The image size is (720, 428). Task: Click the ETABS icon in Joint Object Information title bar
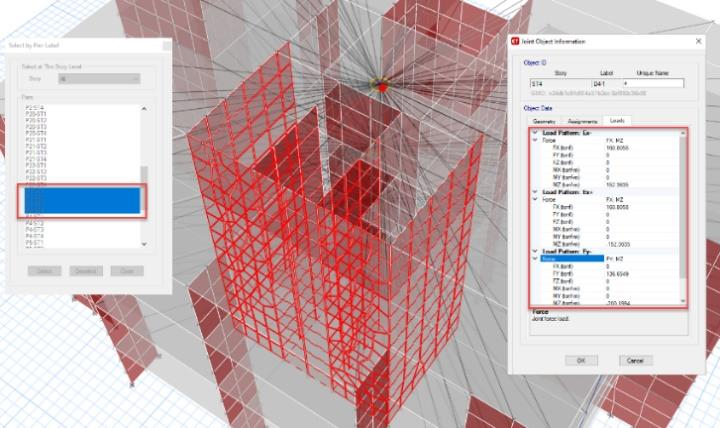(516, 41)
